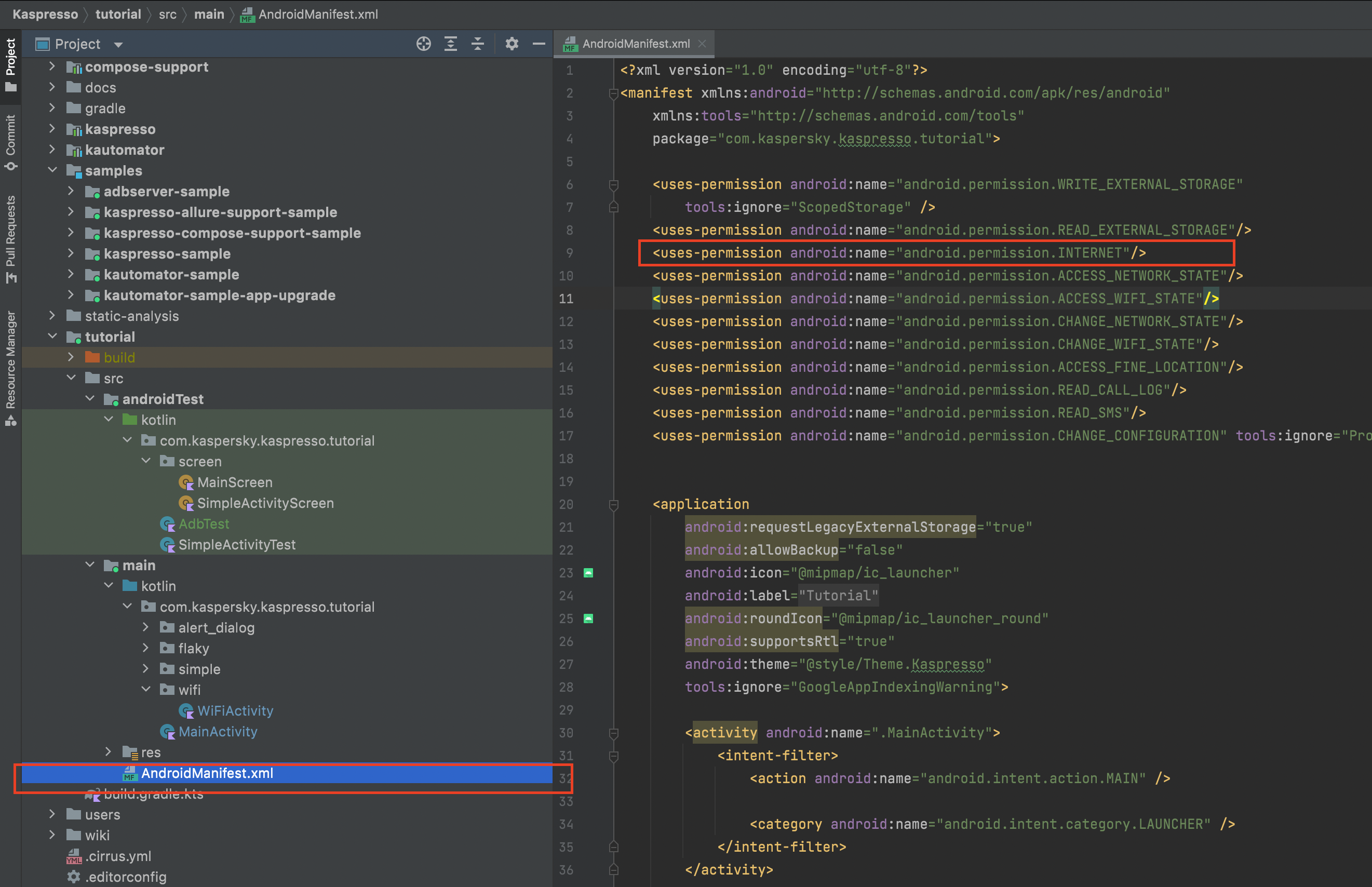Open the Project view type dropdown
This screenshot has height=887, width=1372.
[118, 44]
